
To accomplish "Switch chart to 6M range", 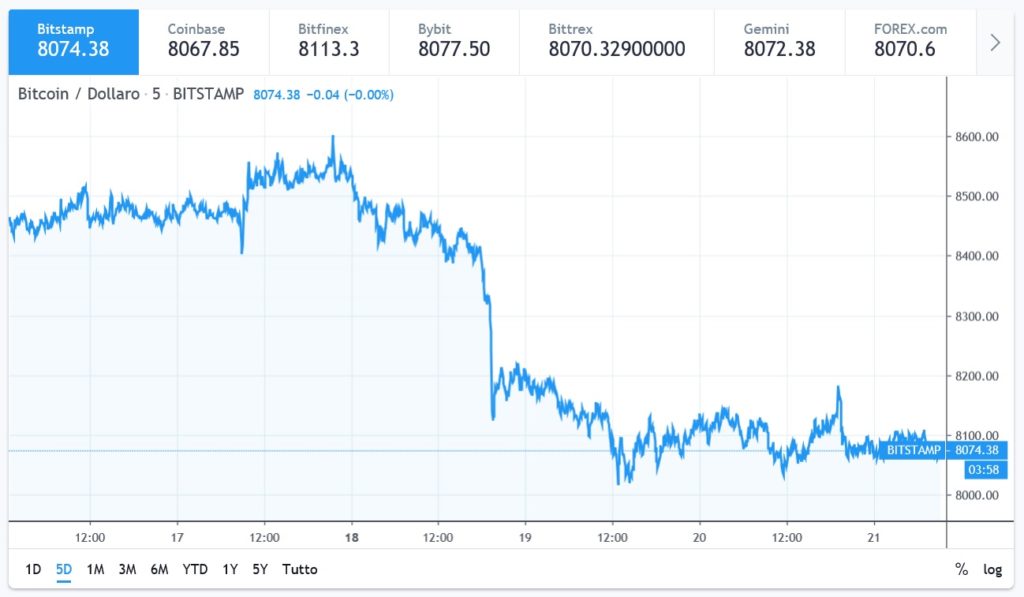I will (159, 569).
